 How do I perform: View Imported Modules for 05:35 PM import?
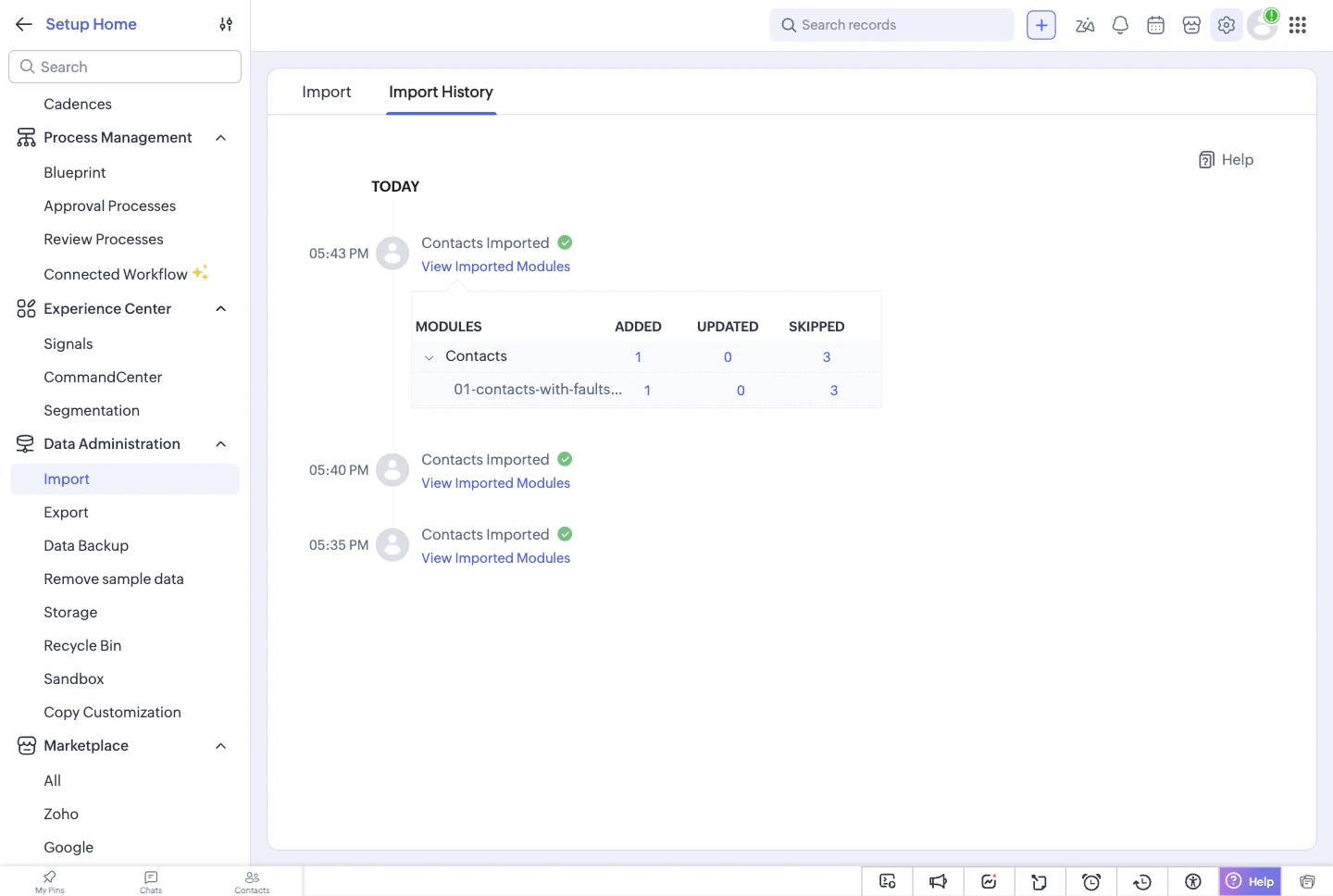(x=495, y=558)
